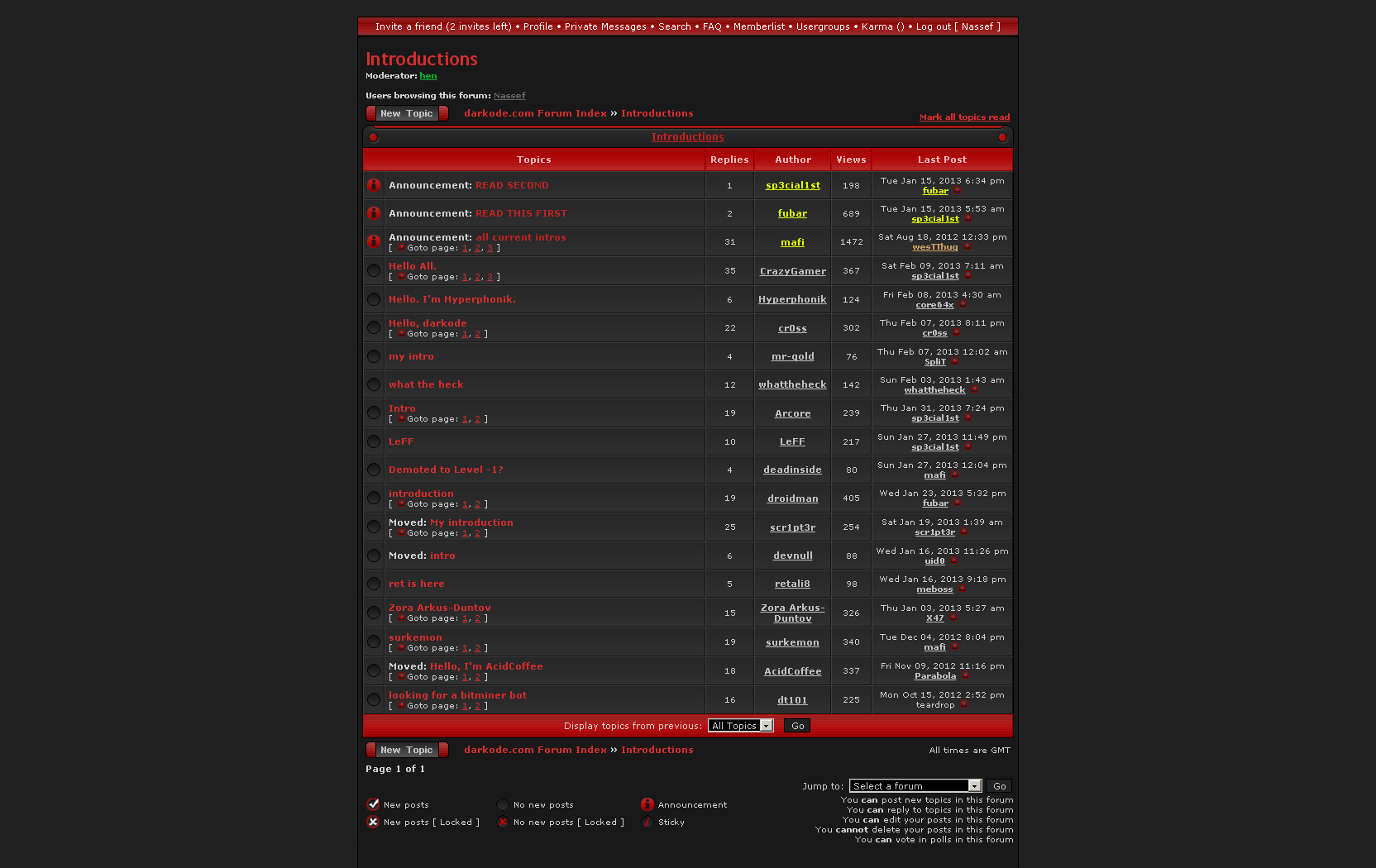Click the latest post icon next to wesTThug
1376x868 pixels.
[x=967, y=247]
